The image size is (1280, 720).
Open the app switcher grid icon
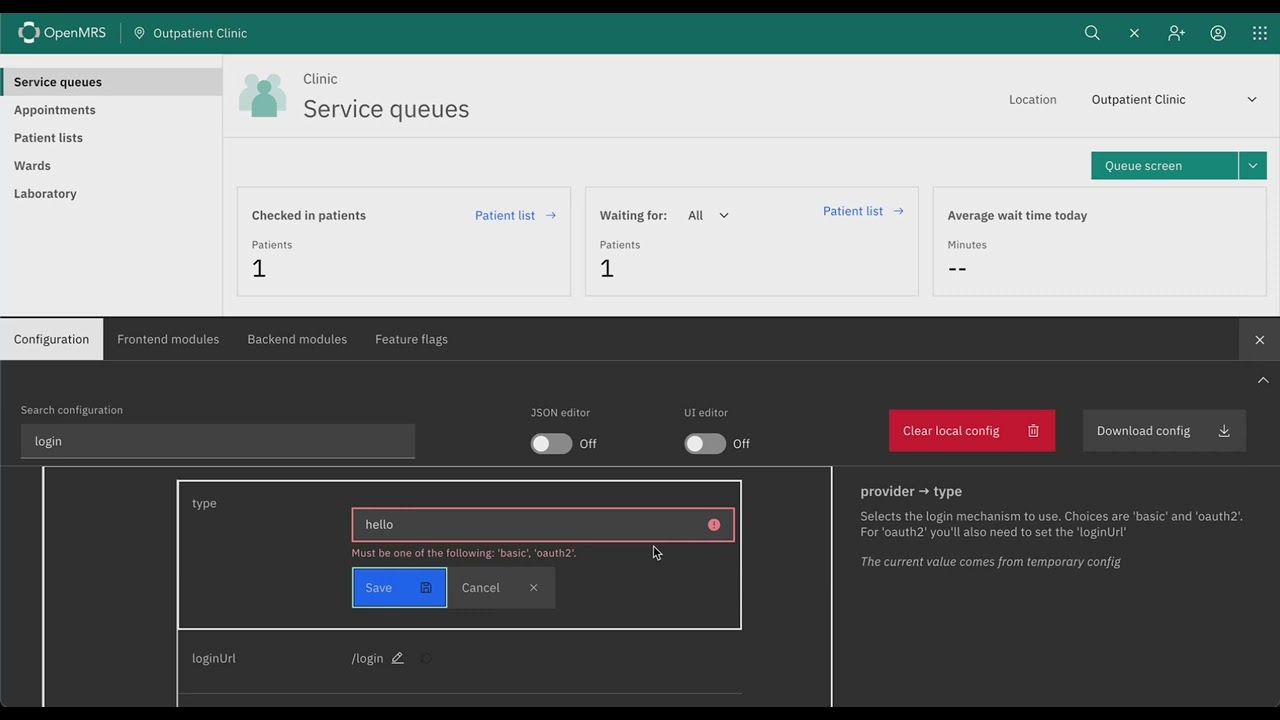click(1260, 33)
